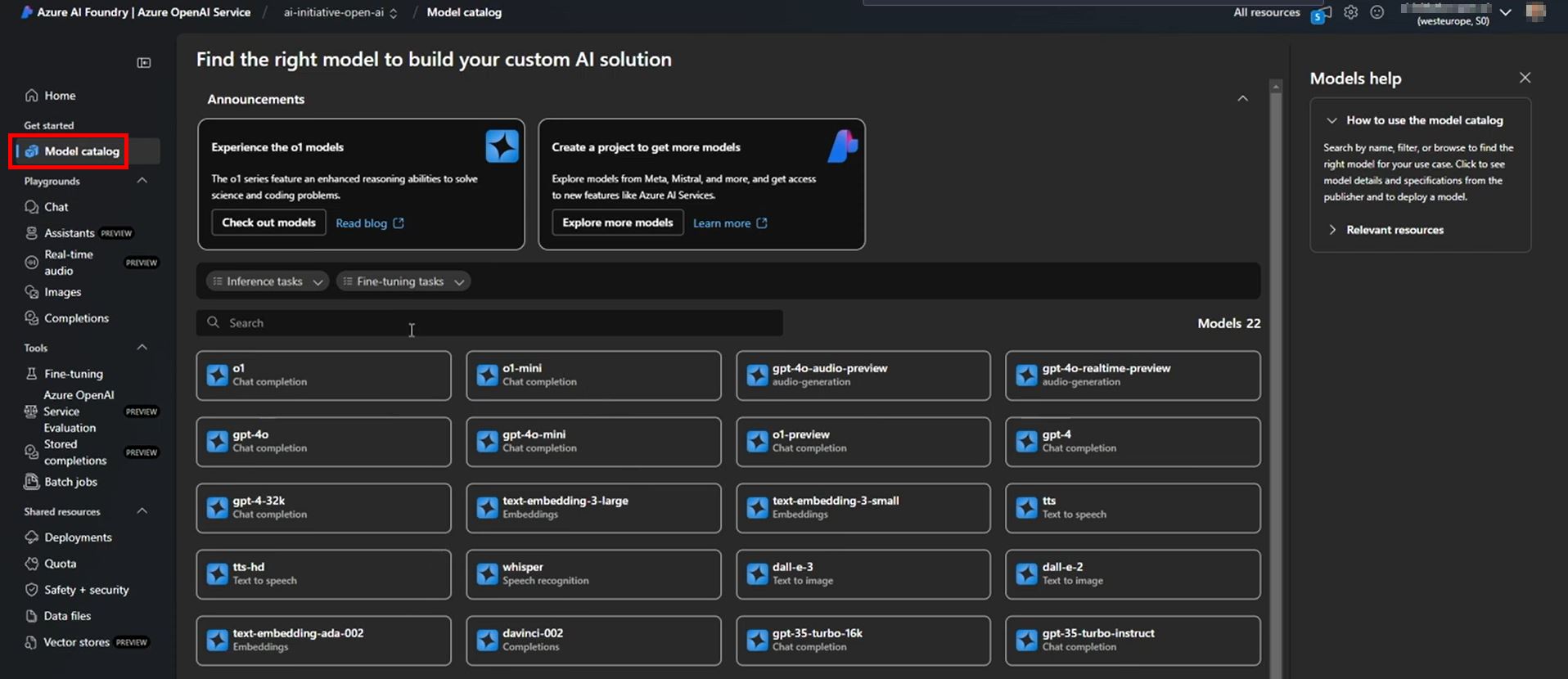Click the o1-mini model star icon
1568x679 pixels.
[x=488, y=375]
